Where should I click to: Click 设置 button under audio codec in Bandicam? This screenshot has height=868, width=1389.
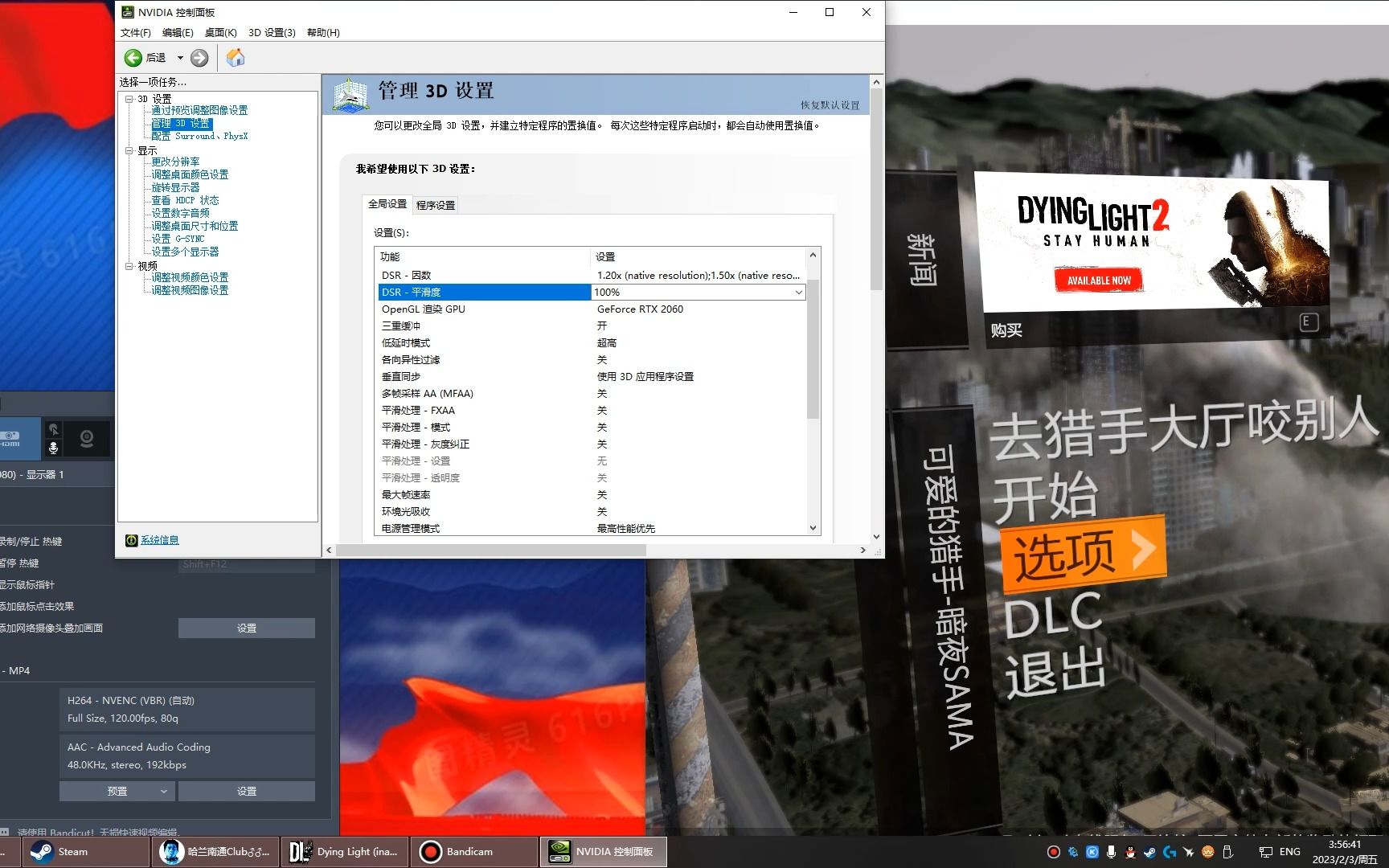coord(247,792)
